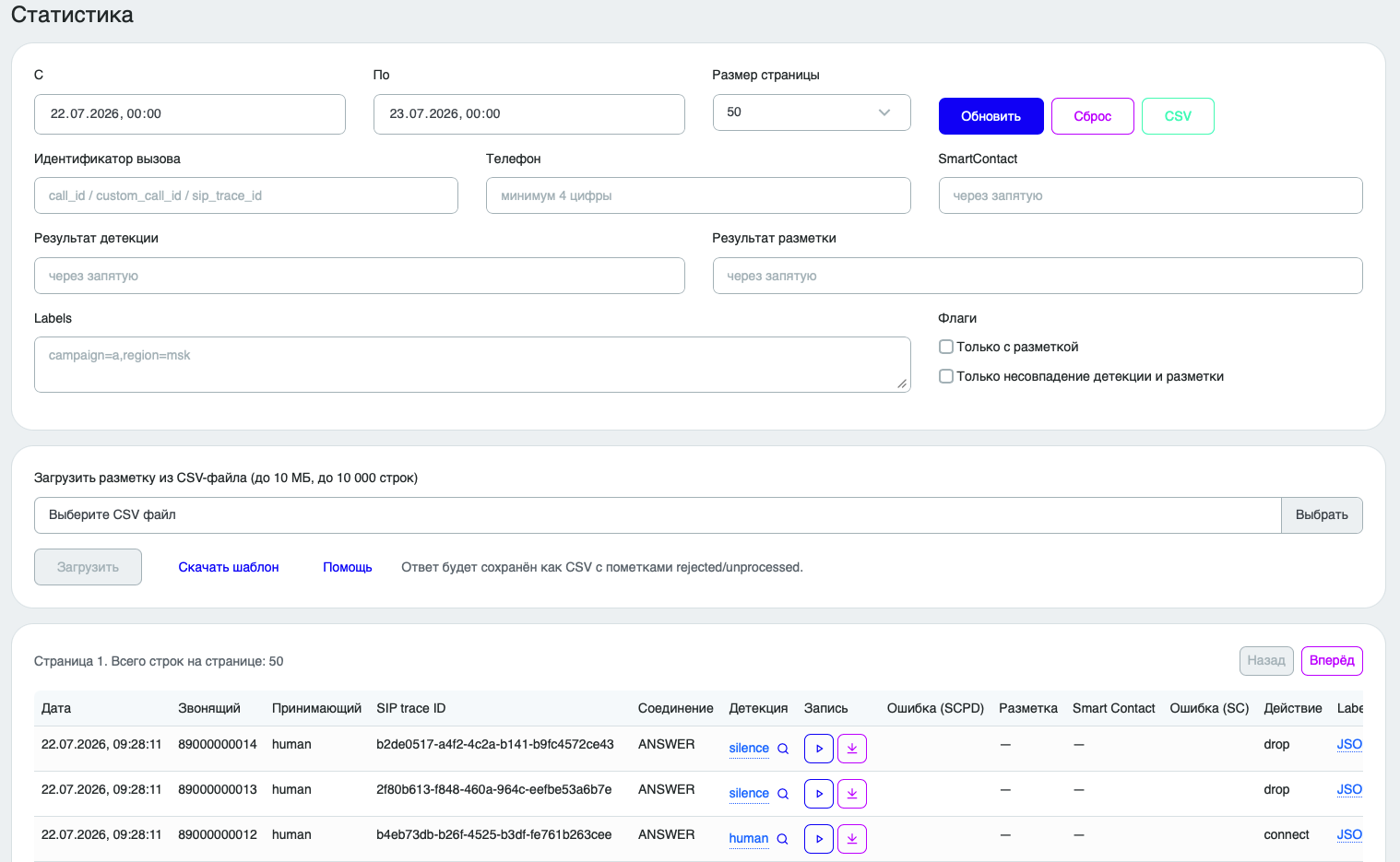Select SIP trace ID b2de0517-a4f2-4c2a-b141-b9fc4572ce43
1400x862 pixels.
click(495, 744)
